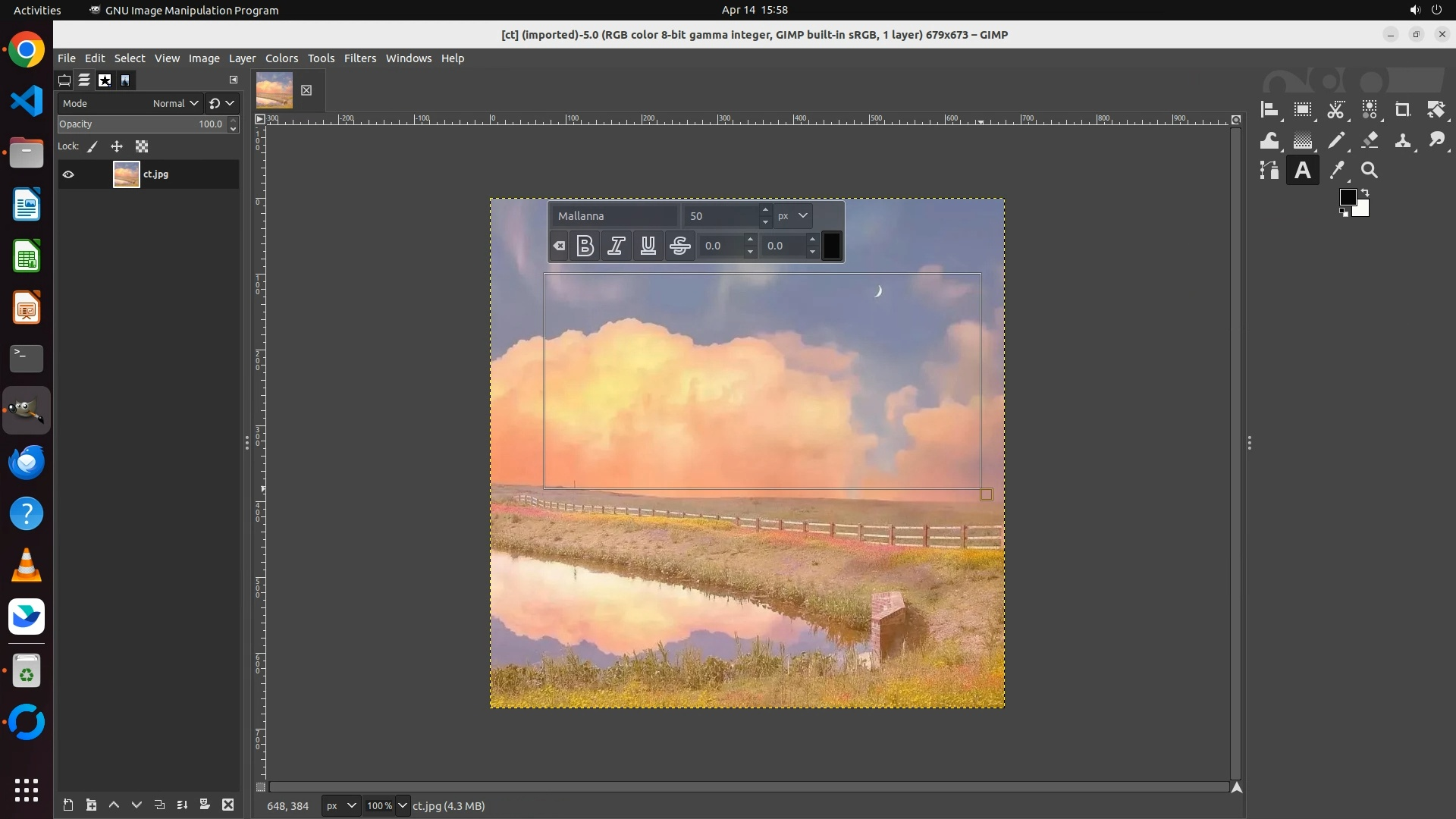Screen dimensions: 1456x819
Task: Clear text style with the eraser button
Action: (559, 246)
